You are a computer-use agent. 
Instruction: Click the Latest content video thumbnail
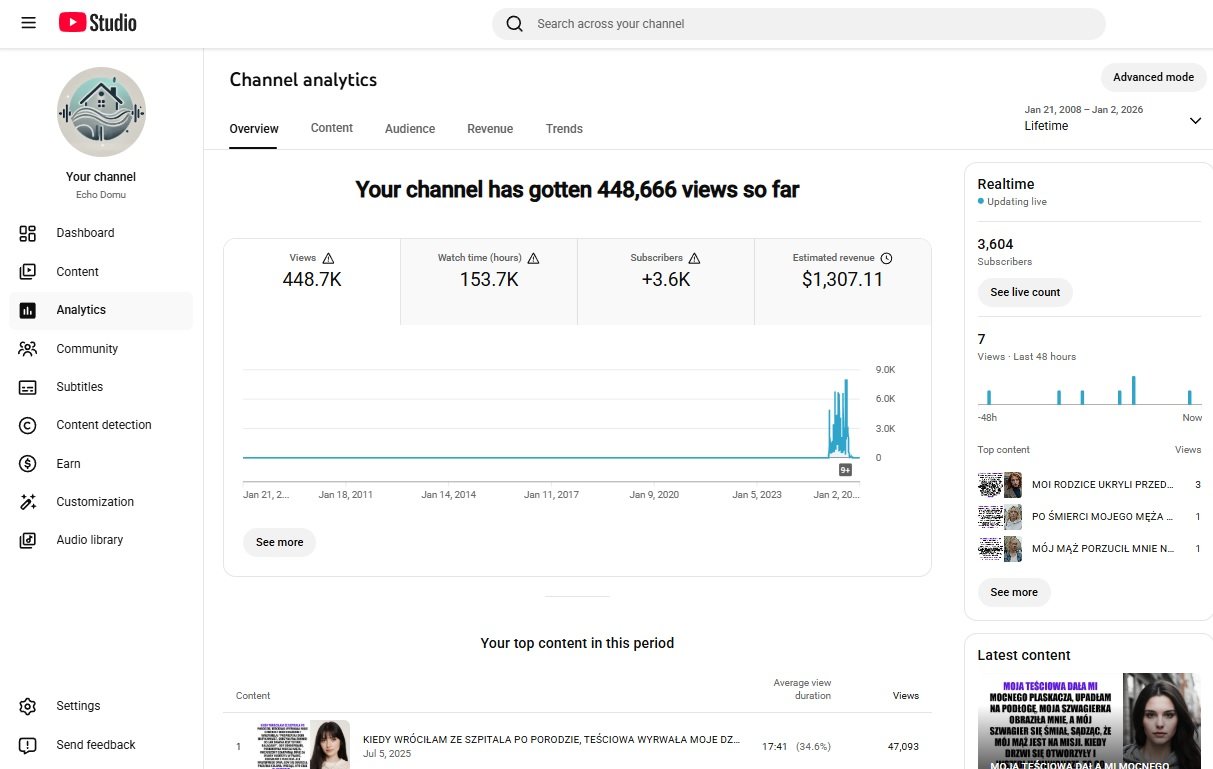tap(1089, 721)
